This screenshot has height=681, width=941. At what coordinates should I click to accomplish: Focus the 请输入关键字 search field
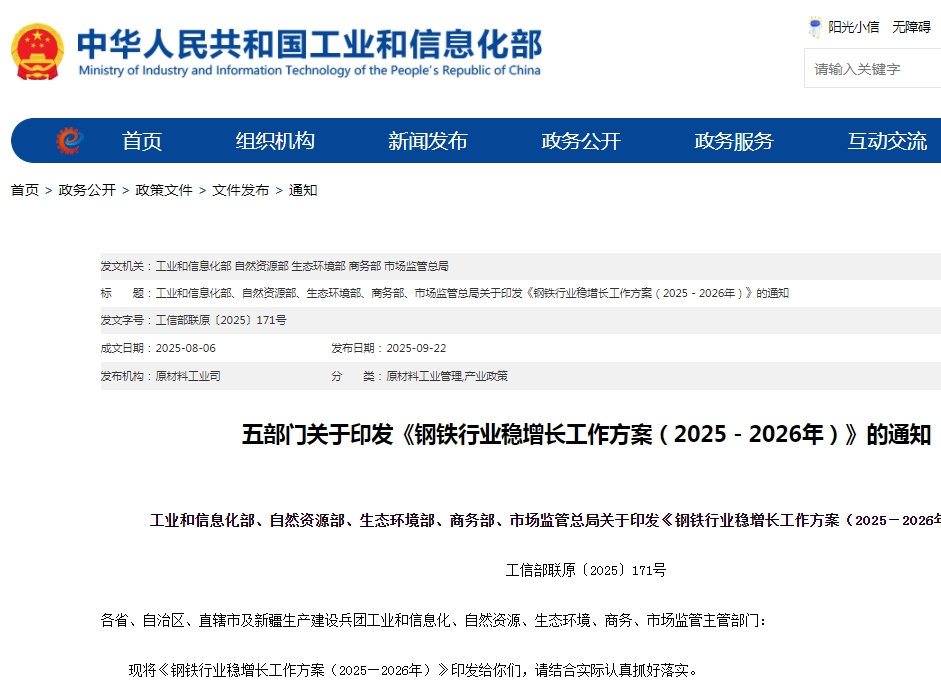(x=870, y=69)
